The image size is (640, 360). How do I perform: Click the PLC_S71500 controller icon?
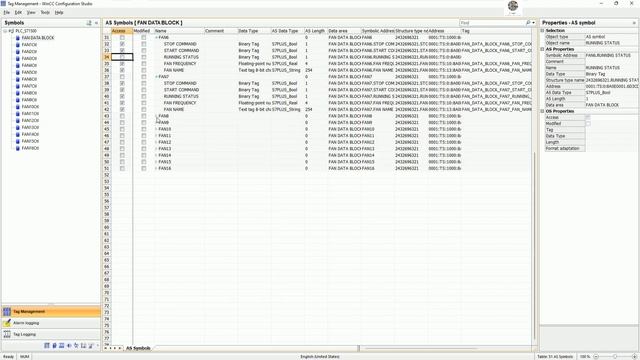[11, 31]
